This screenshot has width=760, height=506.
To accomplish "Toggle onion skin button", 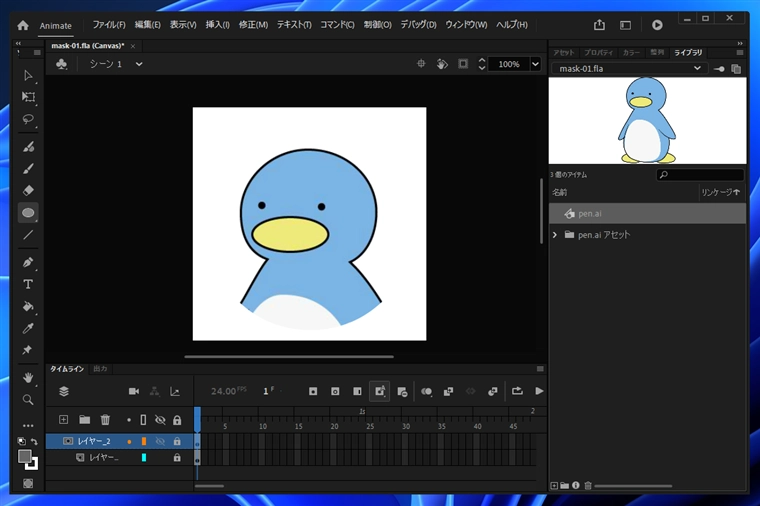I will point(427,391).
